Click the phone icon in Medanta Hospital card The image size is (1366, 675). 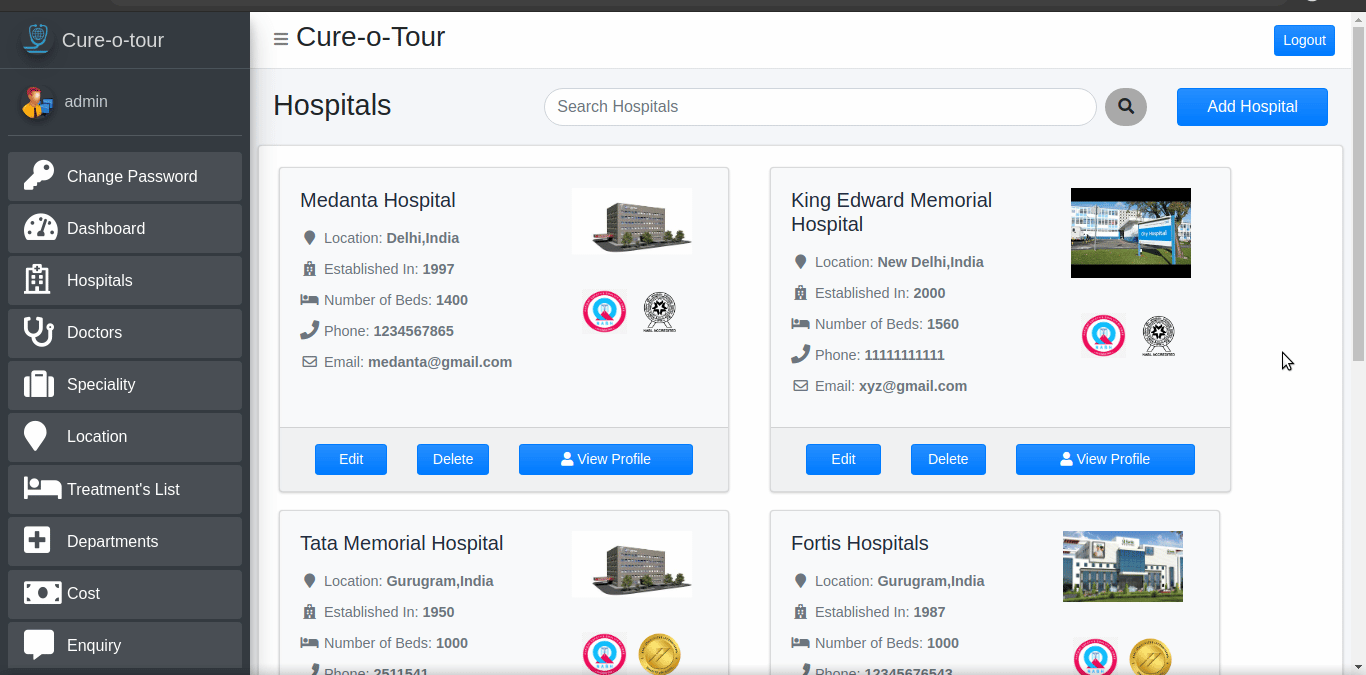310,330
